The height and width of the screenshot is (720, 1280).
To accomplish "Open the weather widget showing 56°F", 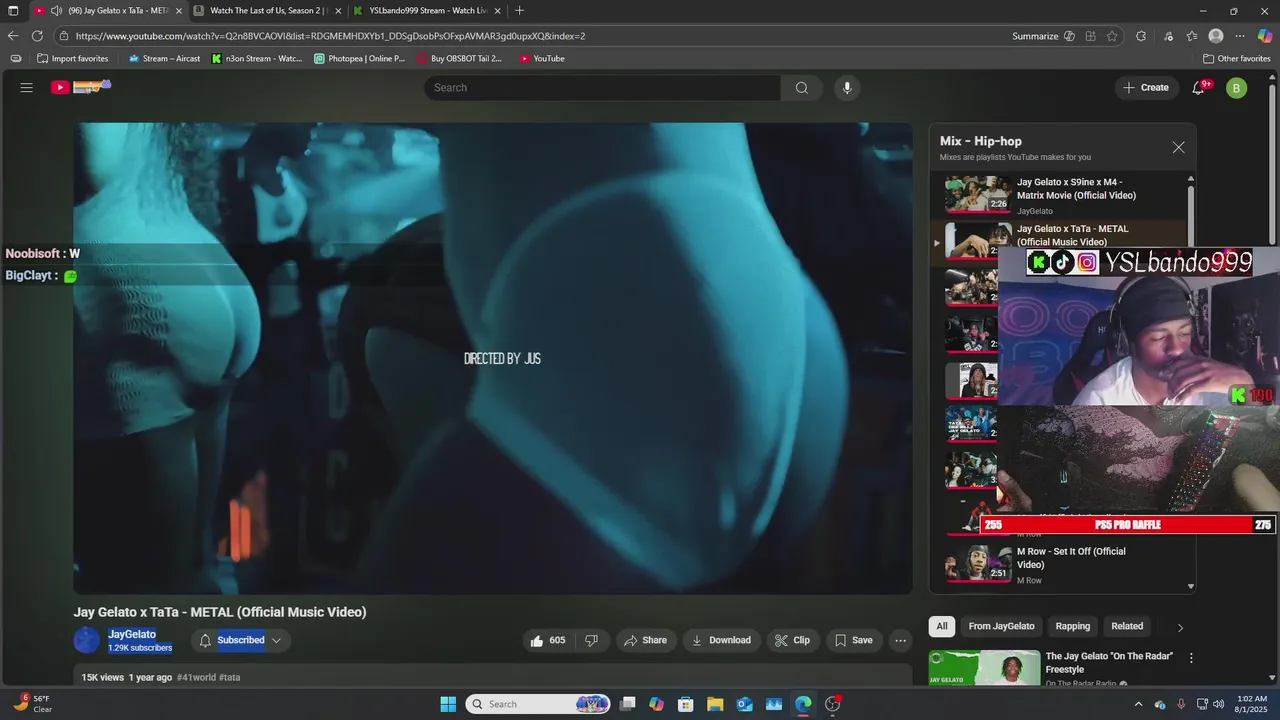I will 32,704.
